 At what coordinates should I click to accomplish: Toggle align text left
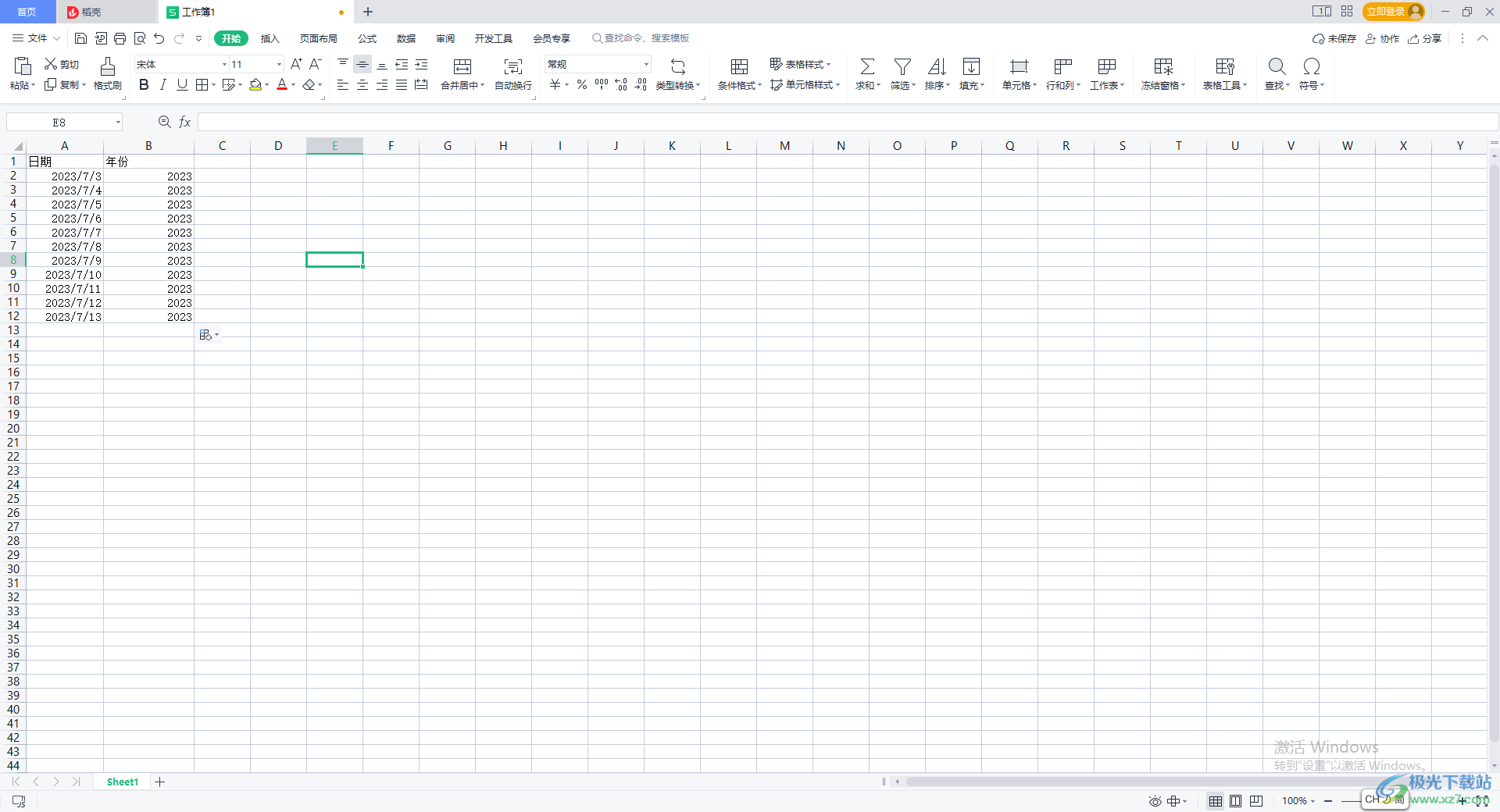(343, 84)
